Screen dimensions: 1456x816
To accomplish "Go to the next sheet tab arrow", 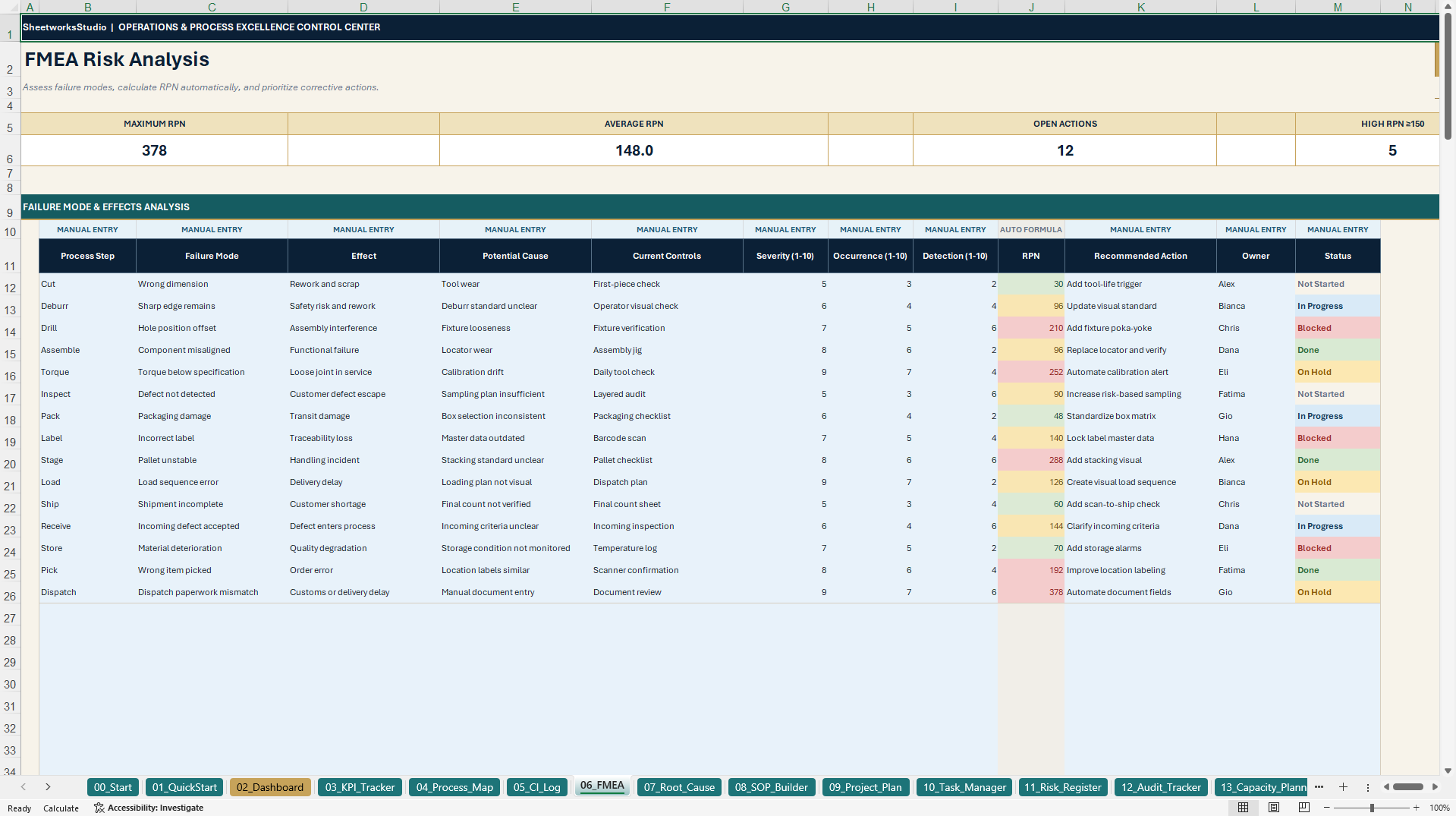I will coord(48,787).
